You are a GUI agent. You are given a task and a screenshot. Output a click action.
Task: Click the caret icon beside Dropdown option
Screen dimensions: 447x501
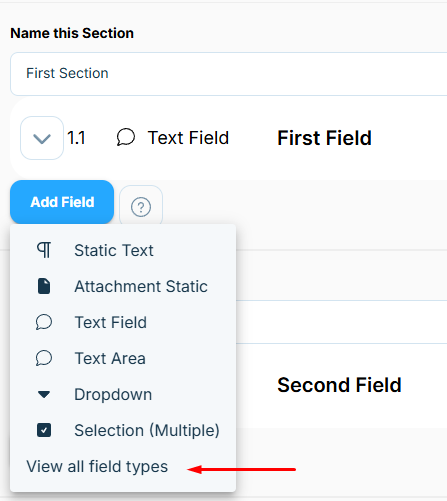point(44,395)
